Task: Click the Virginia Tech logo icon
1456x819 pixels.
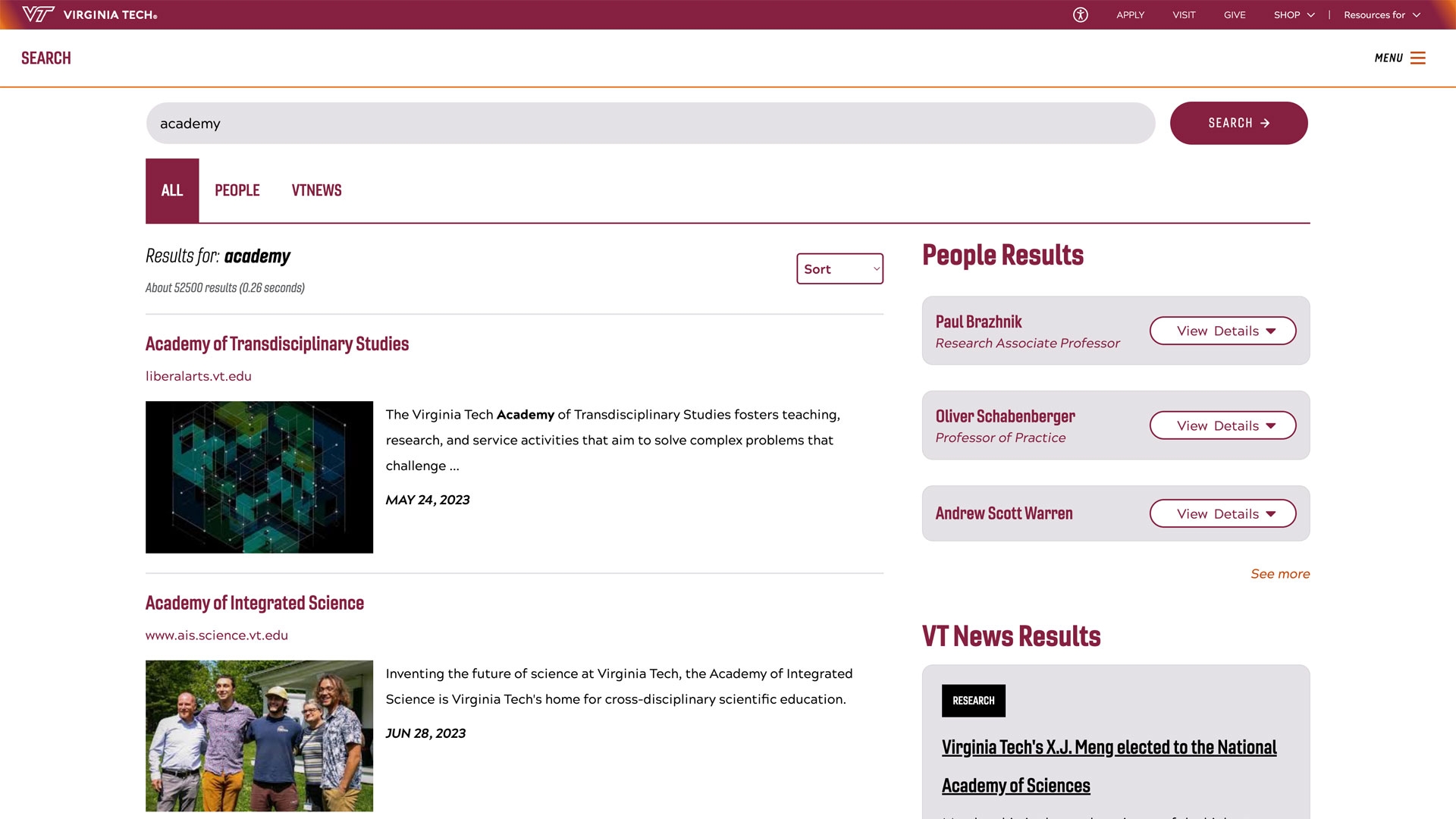Action: tap(37, 13)
